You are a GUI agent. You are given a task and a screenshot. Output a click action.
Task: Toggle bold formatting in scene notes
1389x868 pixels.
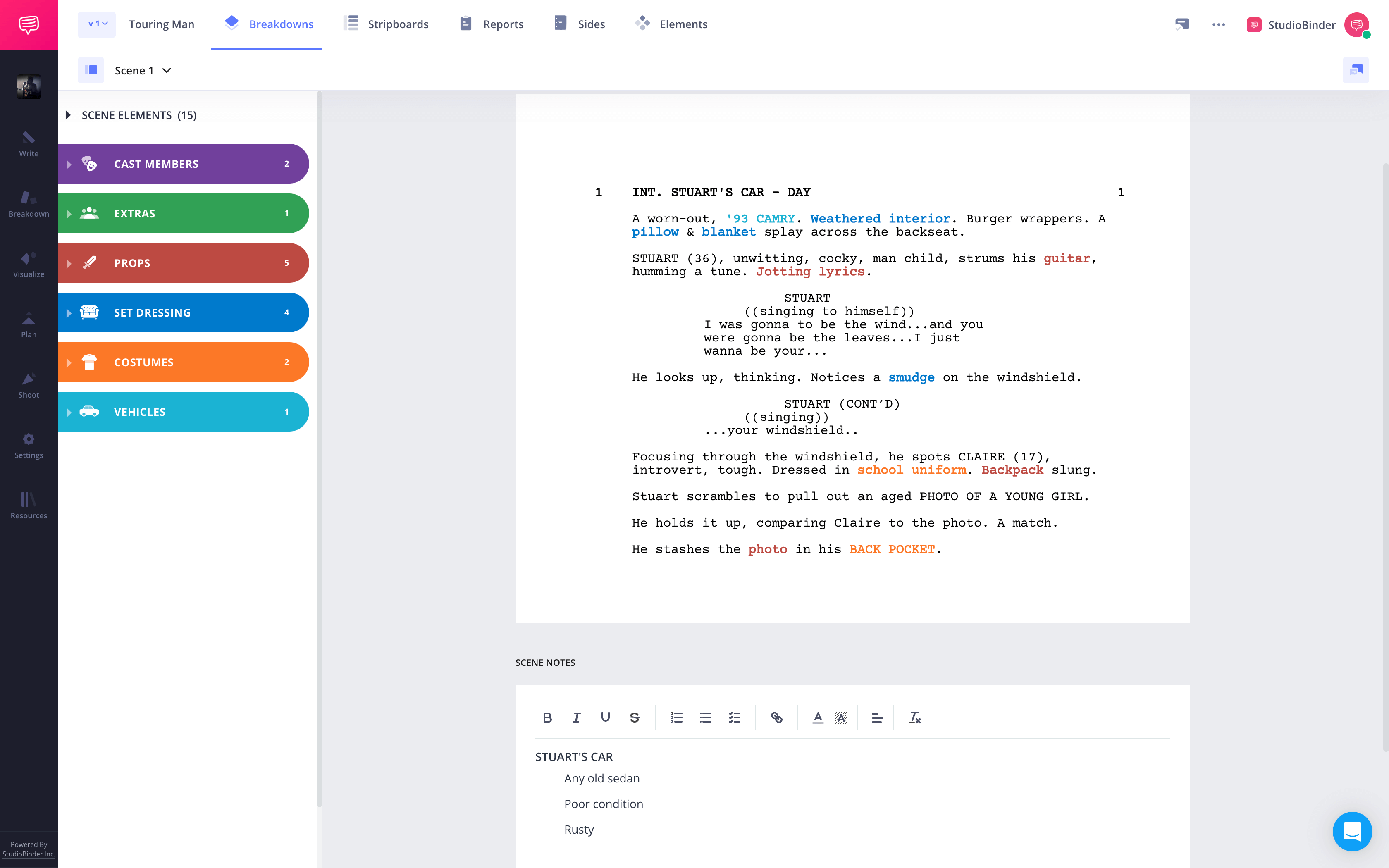pyautogui.click(x=547, y=717)
